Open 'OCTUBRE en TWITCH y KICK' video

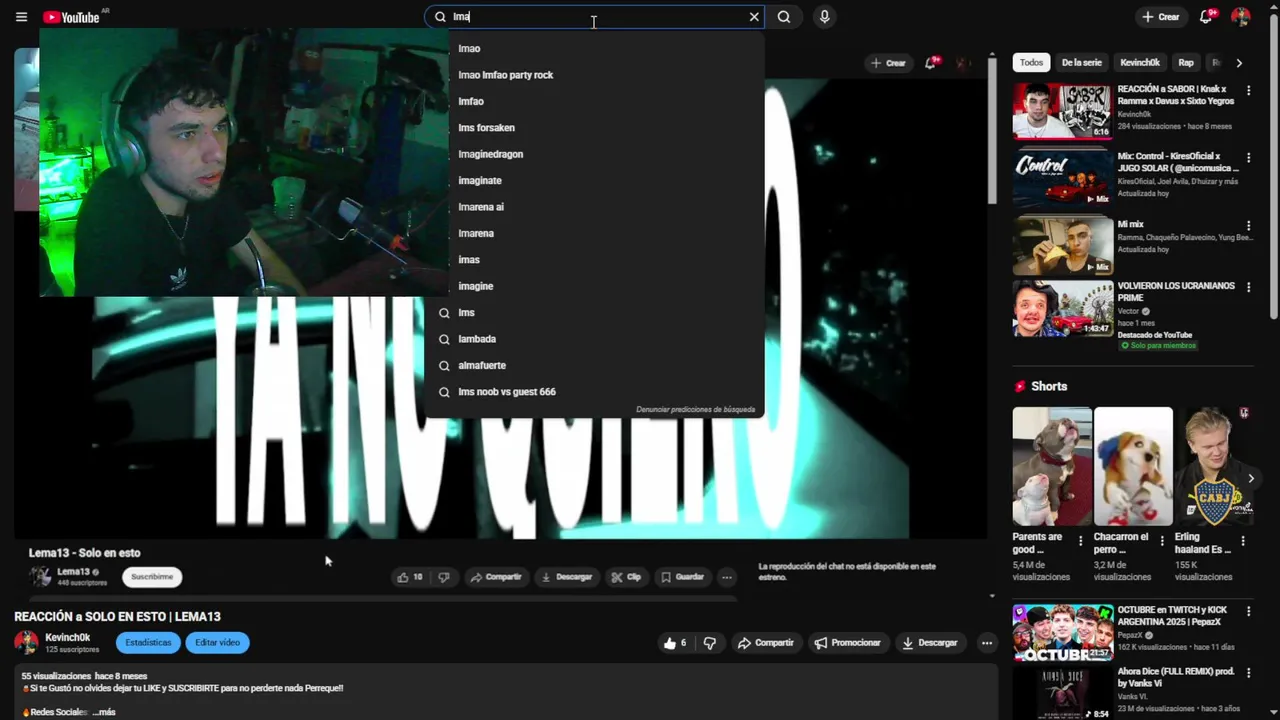tap(1062, 632)
